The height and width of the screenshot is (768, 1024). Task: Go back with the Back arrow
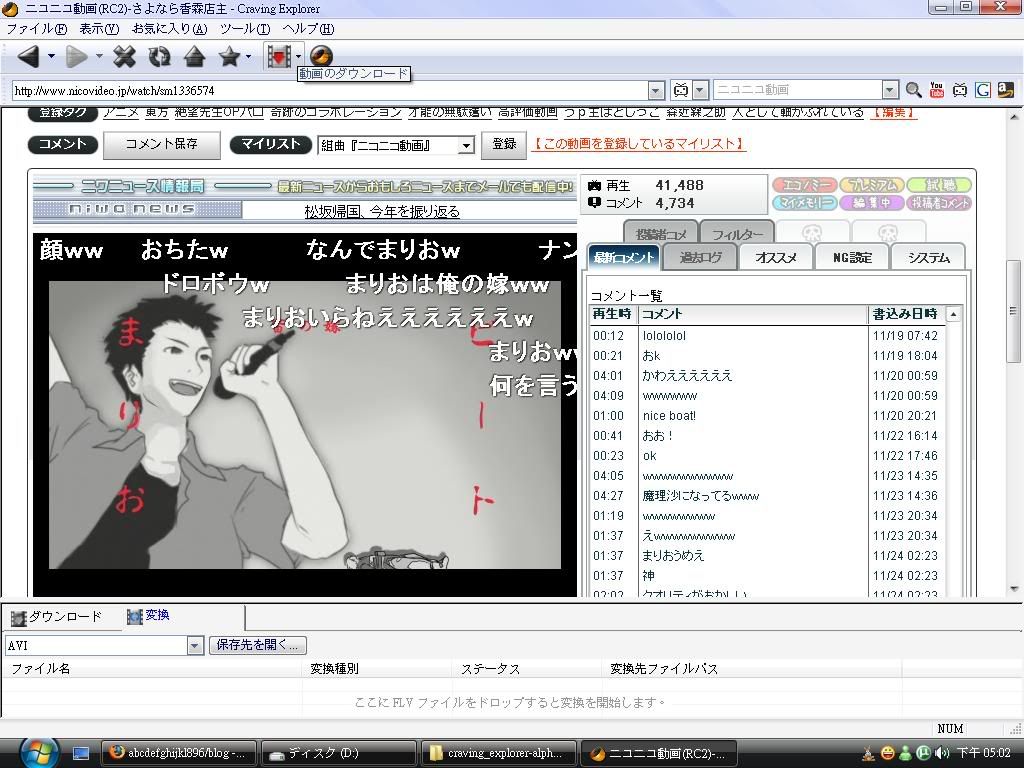point(28,57)
